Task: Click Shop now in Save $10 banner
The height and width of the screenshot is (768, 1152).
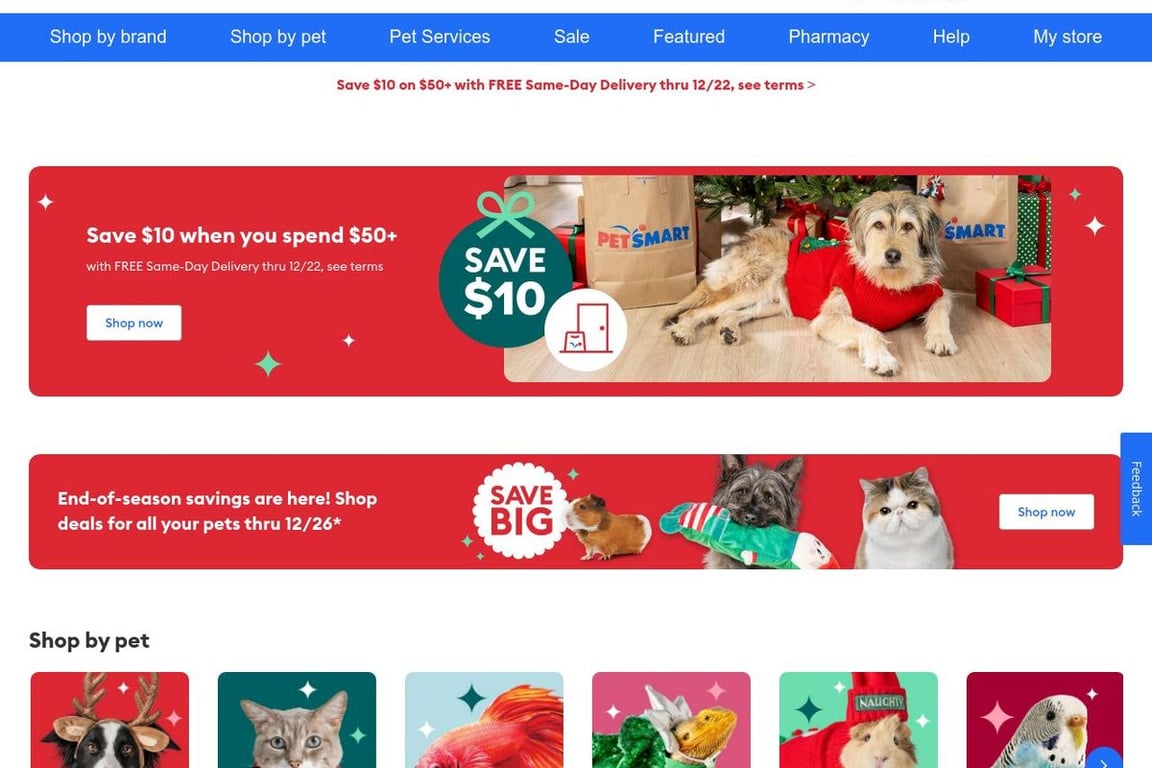Action: 134,323
